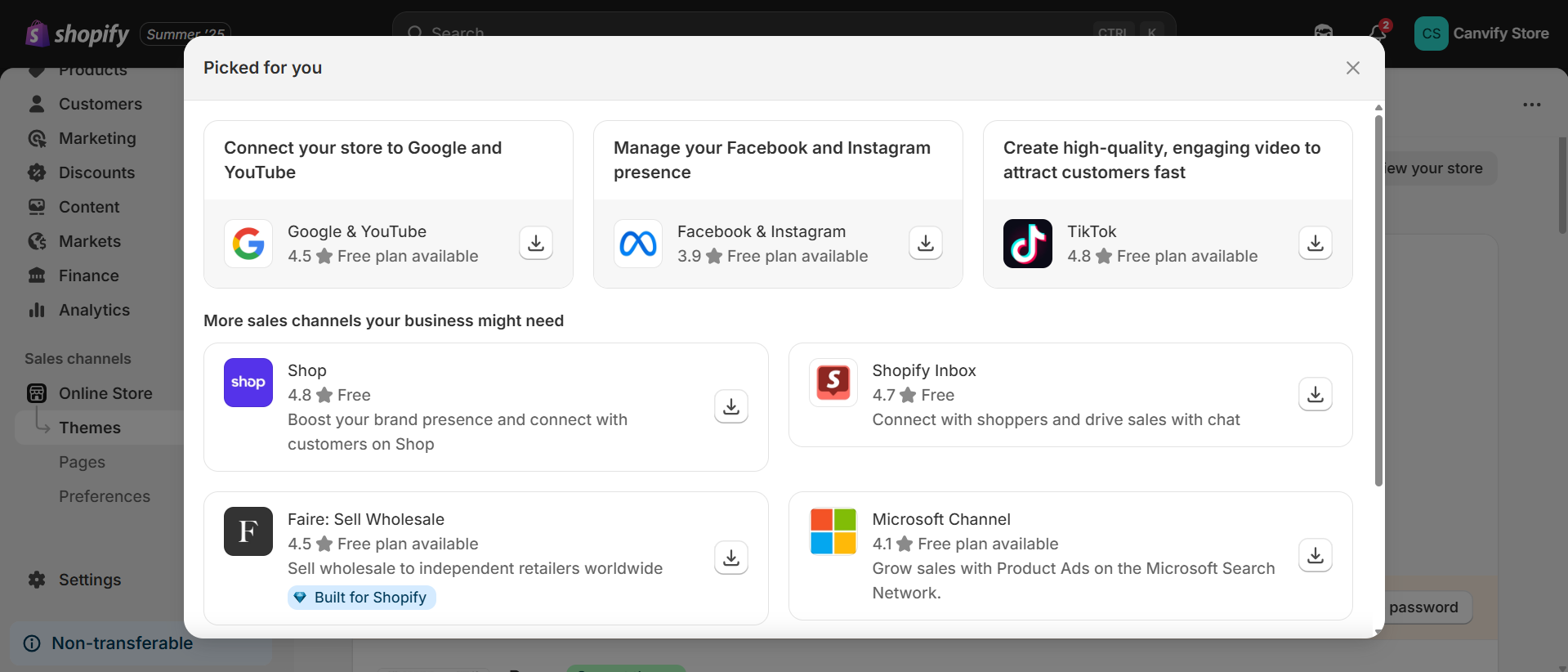Image resolution: width=1568 pixels, height=672 pixels.
Task: Select Themes under Online Store
Action: pyautogui.click(x=90, y=428)
